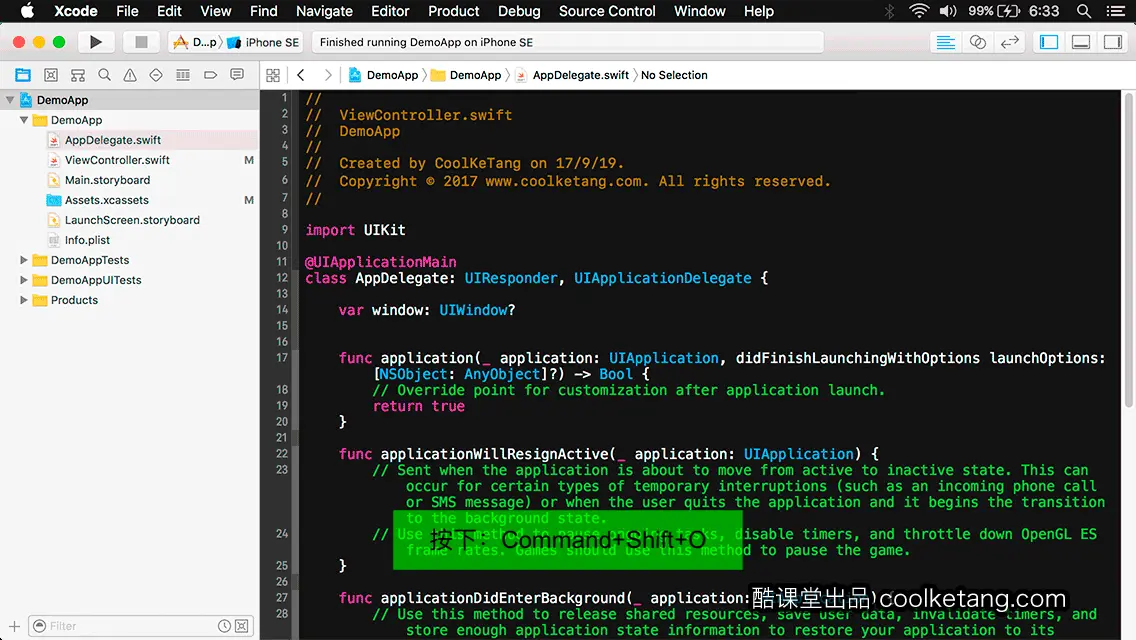Go forward in editor history
This screenshot has height=640, width=1136.
pyautogui.click(x=327, y=75)
